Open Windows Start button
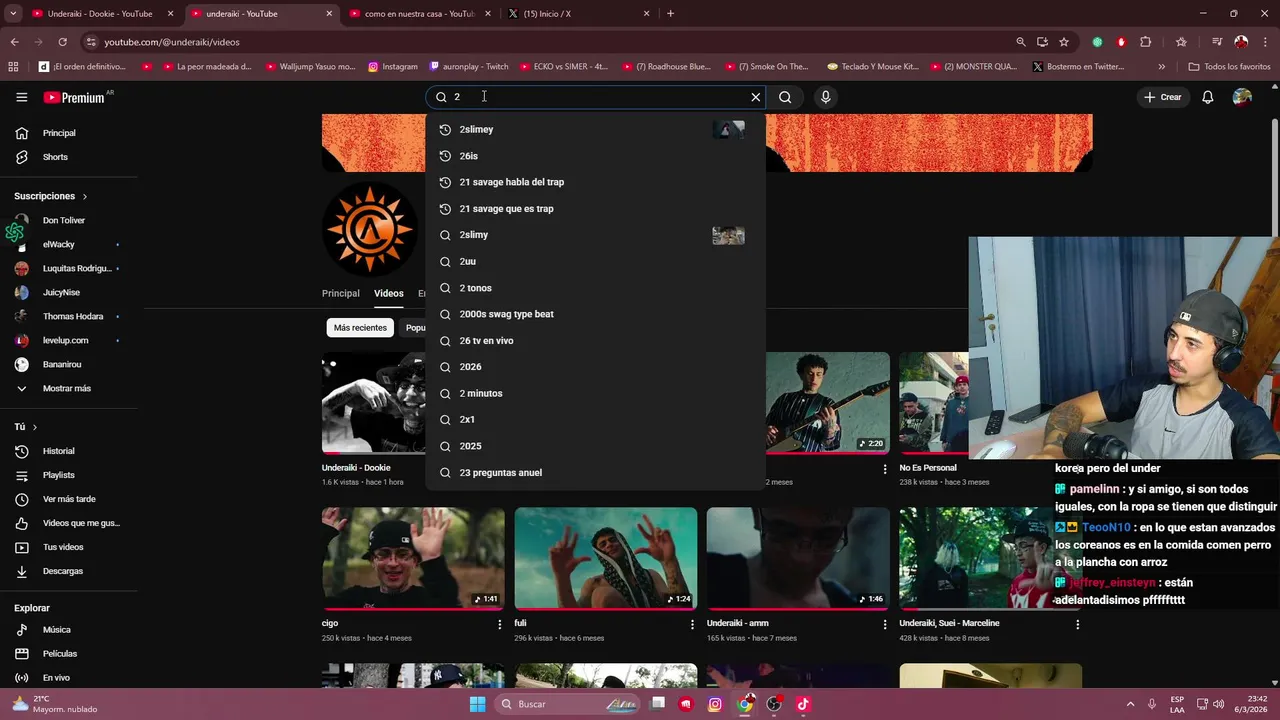1280x720 pixels. (x=478, y=704)
